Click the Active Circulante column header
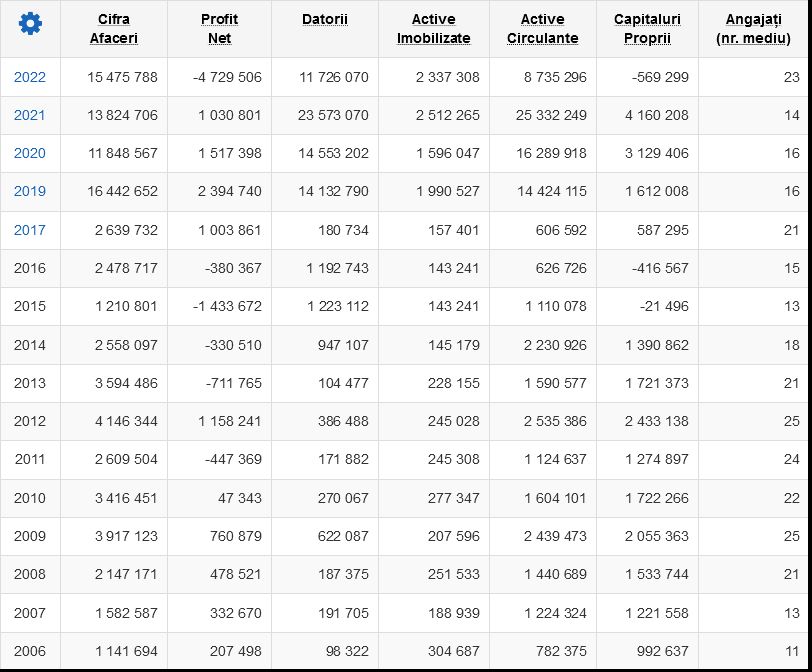This screenshot has height=672, width=812. pyautogui.click(x=542, y=28)
